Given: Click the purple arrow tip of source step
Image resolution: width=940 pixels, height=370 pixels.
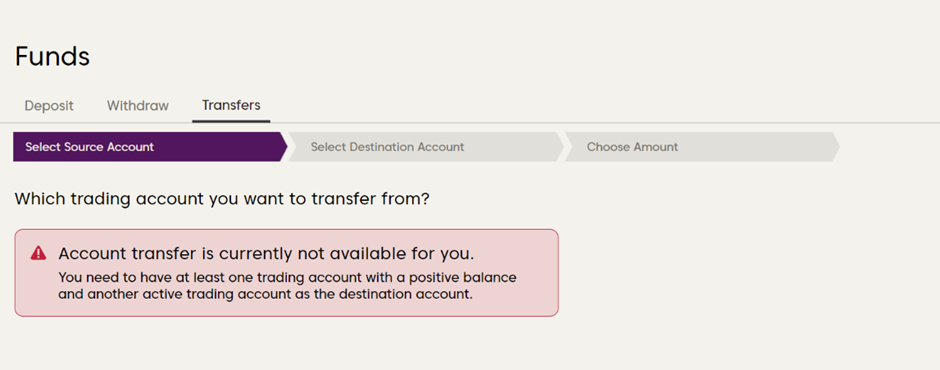Looking at the screenshot, I should click(x=283, y=147).
